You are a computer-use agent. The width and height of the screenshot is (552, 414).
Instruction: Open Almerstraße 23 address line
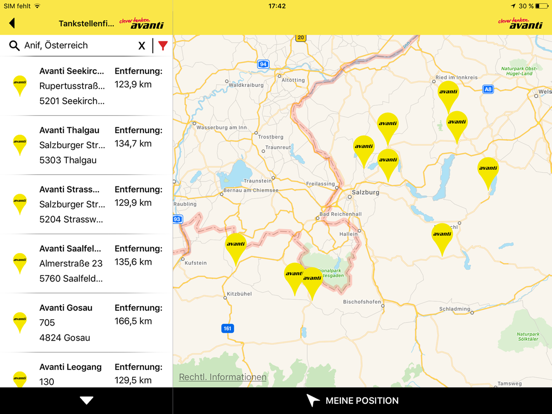coord(71,263)
